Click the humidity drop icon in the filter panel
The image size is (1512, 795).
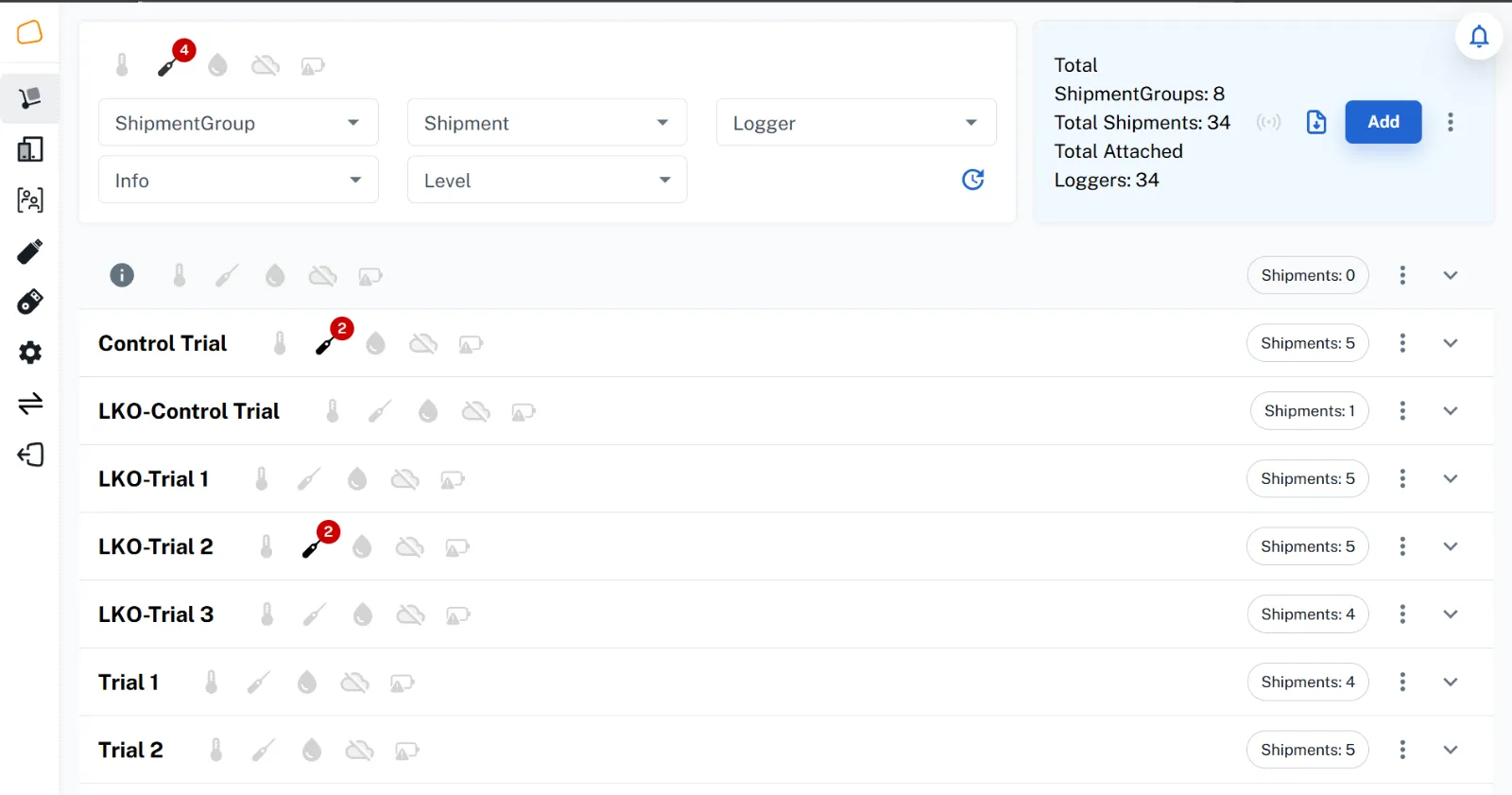point(217,65)
